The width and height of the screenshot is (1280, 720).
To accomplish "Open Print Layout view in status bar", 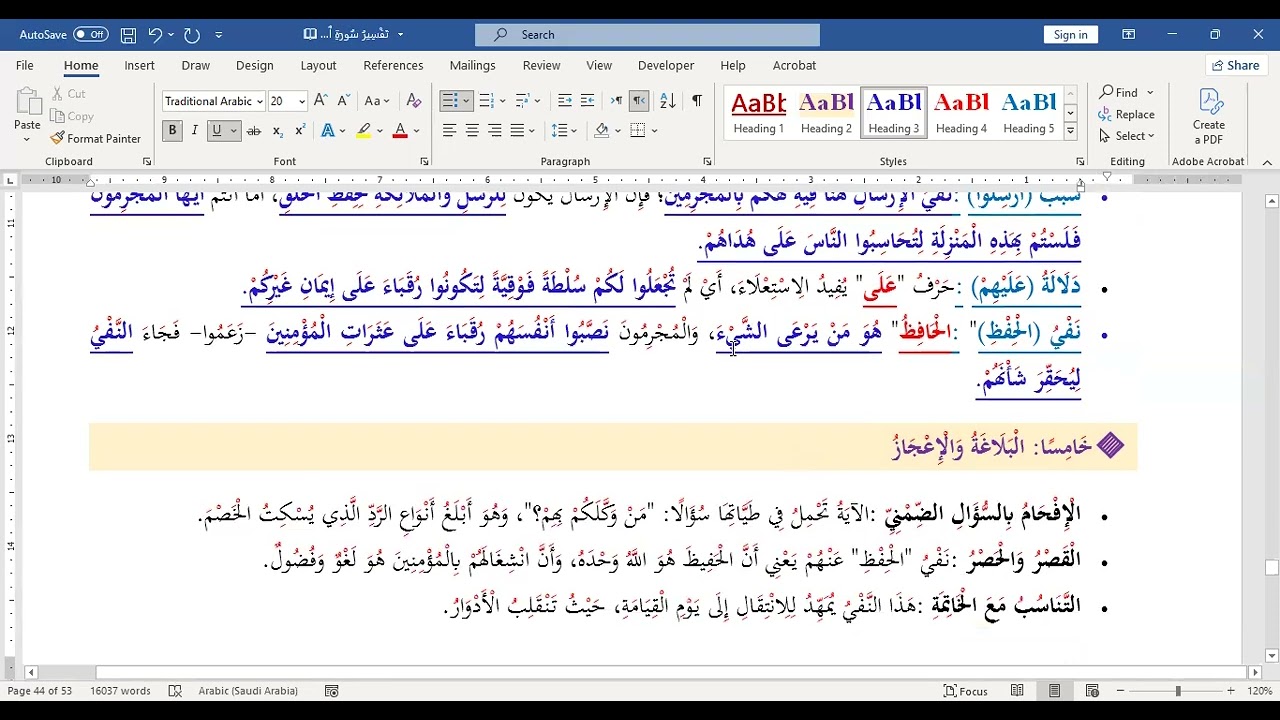I will [x=1054, y=691].
